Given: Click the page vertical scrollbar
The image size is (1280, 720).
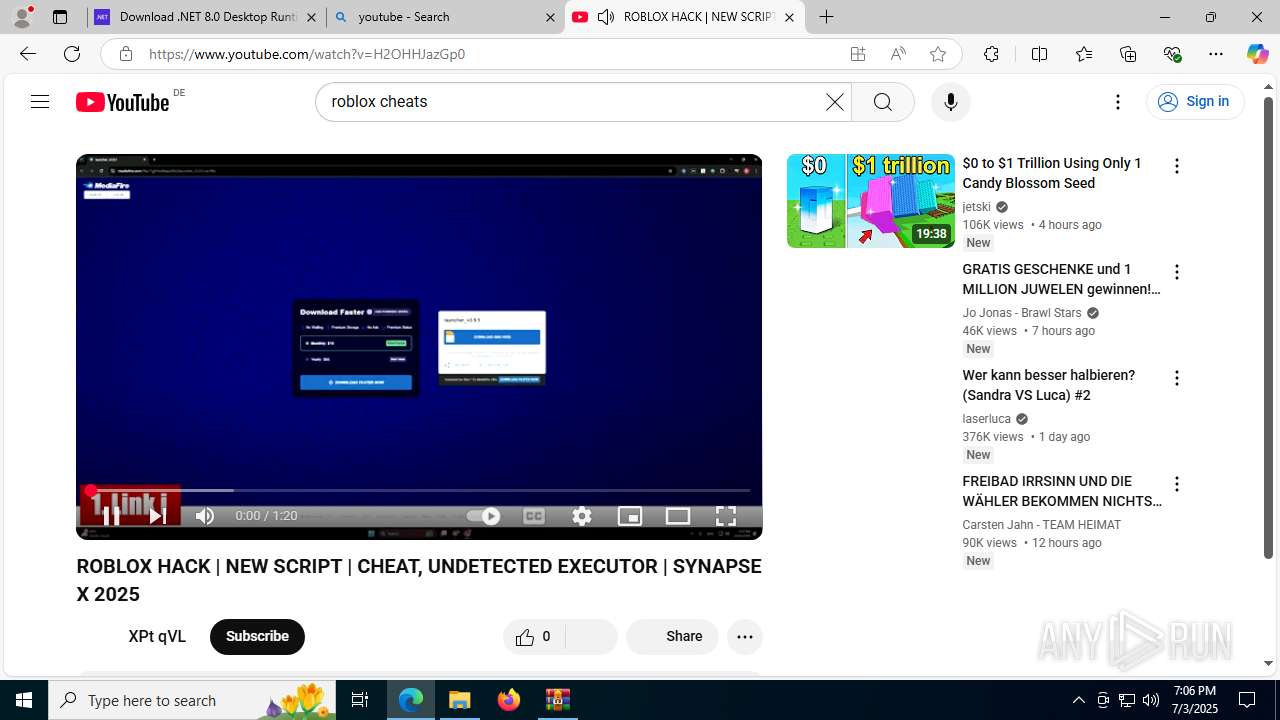Looking at the screenshot, I should pos(1268,327).
